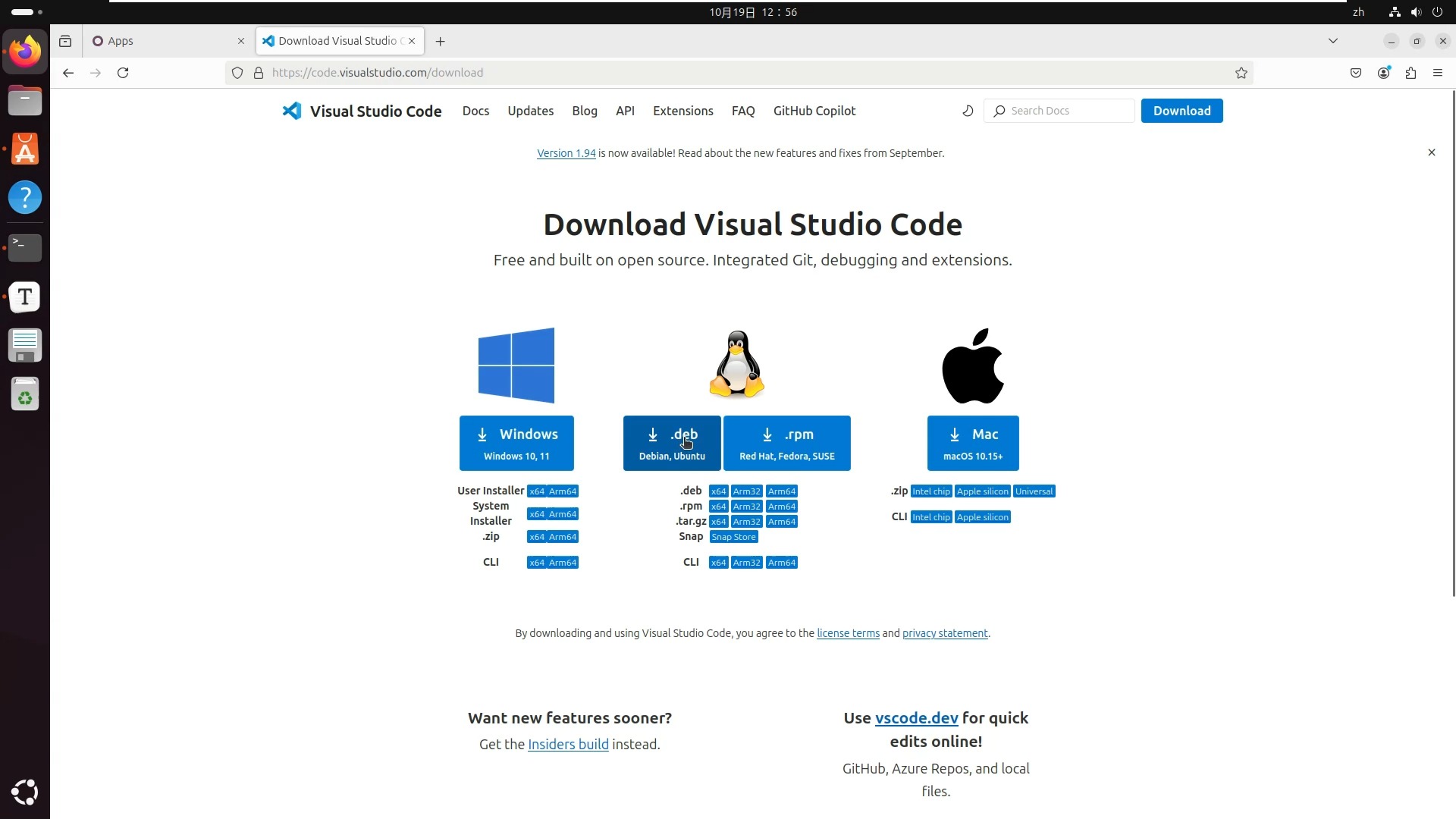The height and width of the screenshot is (819, 1456).
Task: Download the Mac build
Action: pos(973,443)
